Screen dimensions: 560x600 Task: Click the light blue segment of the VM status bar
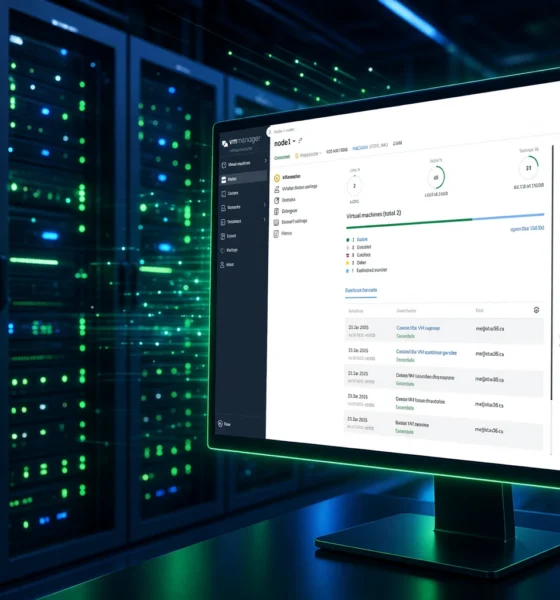(508, 217)
